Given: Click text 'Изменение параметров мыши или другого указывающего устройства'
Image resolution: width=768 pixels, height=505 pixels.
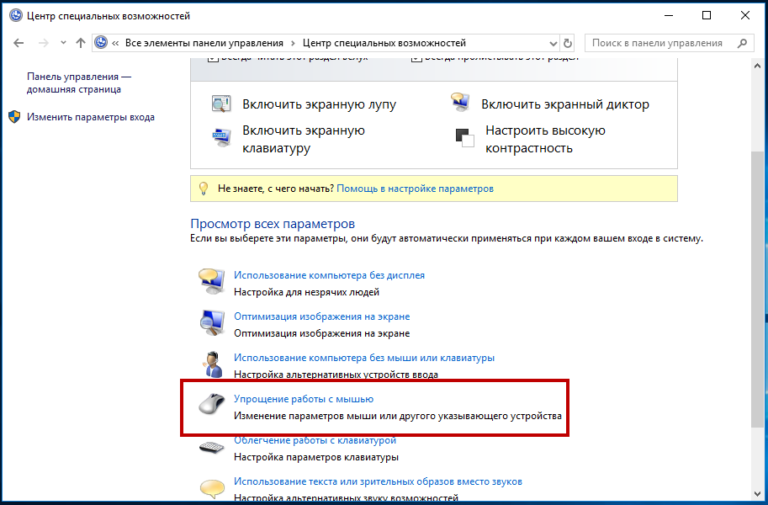Looking at the screenshot, I should pyautogui.click(x=398, y=416).
